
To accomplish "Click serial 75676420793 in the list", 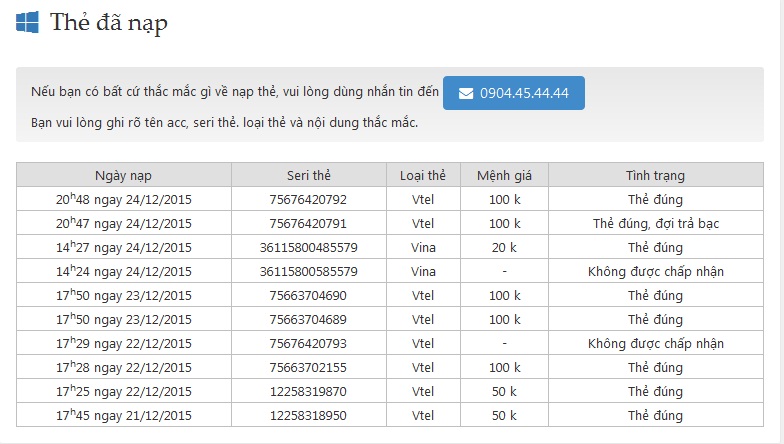I will coord(308,344).
